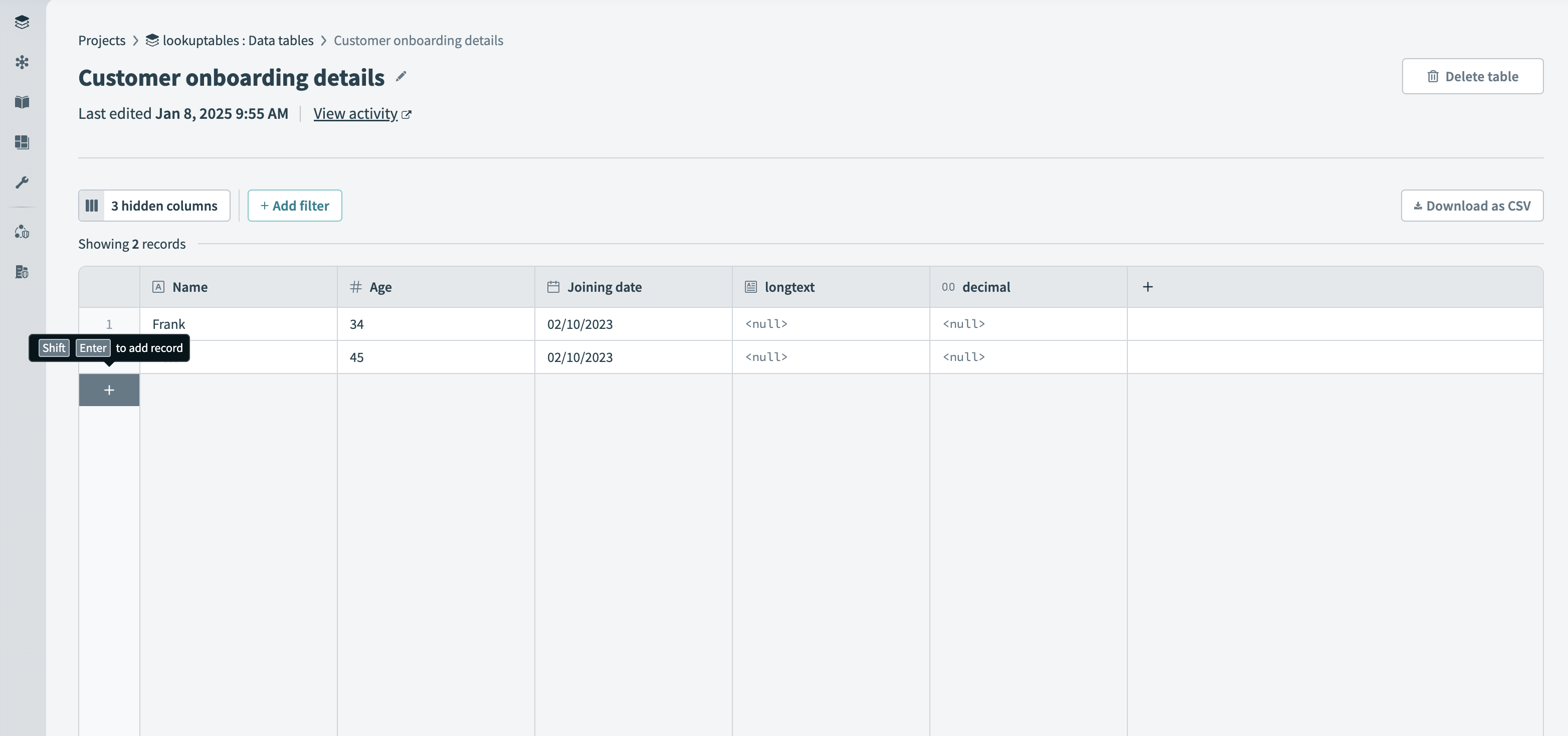Add a new column with the plus icon
Viewport: 1568px width, 736px height.
point(1148,286)
